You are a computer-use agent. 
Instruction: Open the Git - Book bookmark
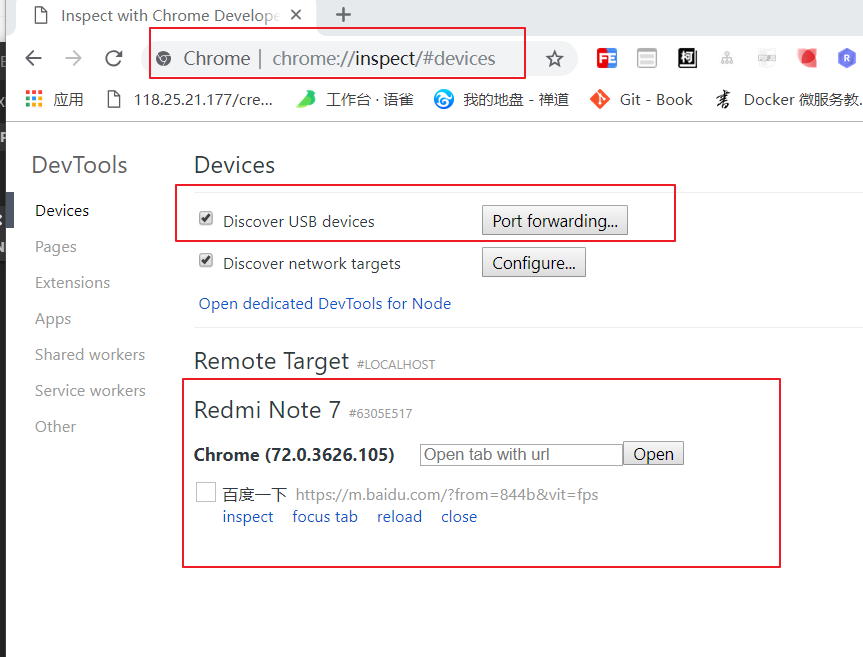coord(641,100)
